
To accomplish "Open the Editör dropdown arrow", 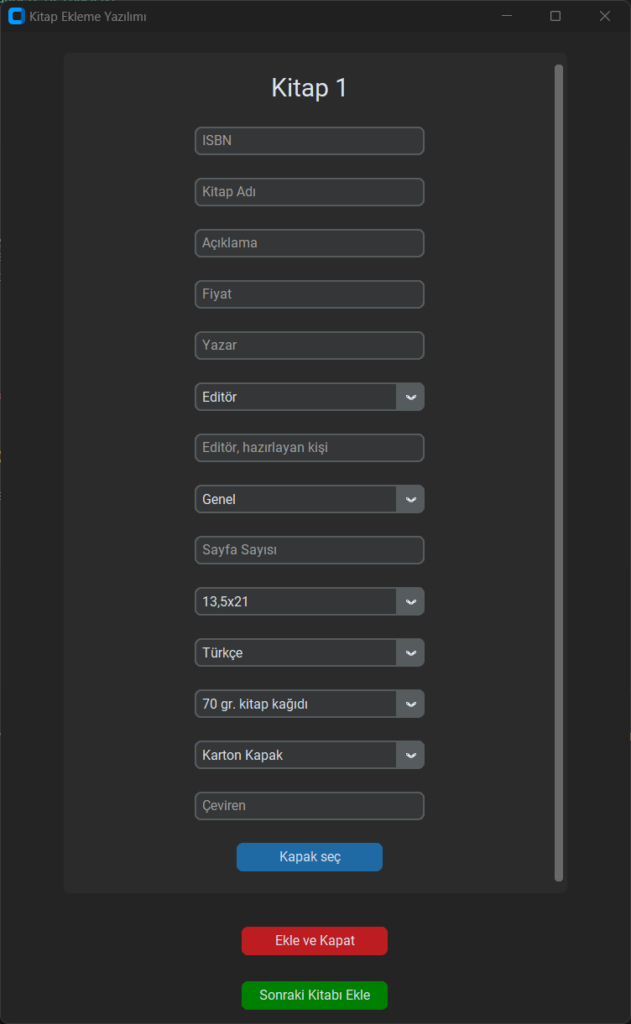I will (x=410, y=397).
